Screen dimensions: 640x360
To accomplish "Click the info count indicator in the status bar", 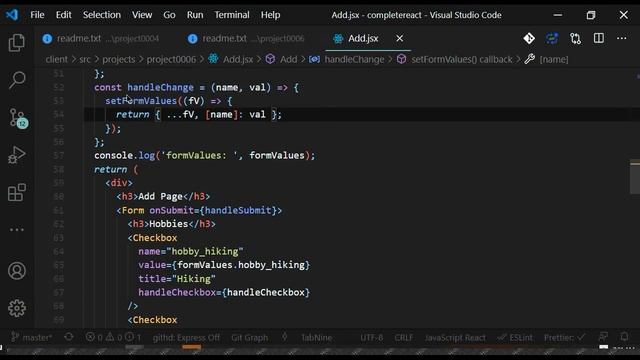I will pyautogui.click(x=133, y=338).
